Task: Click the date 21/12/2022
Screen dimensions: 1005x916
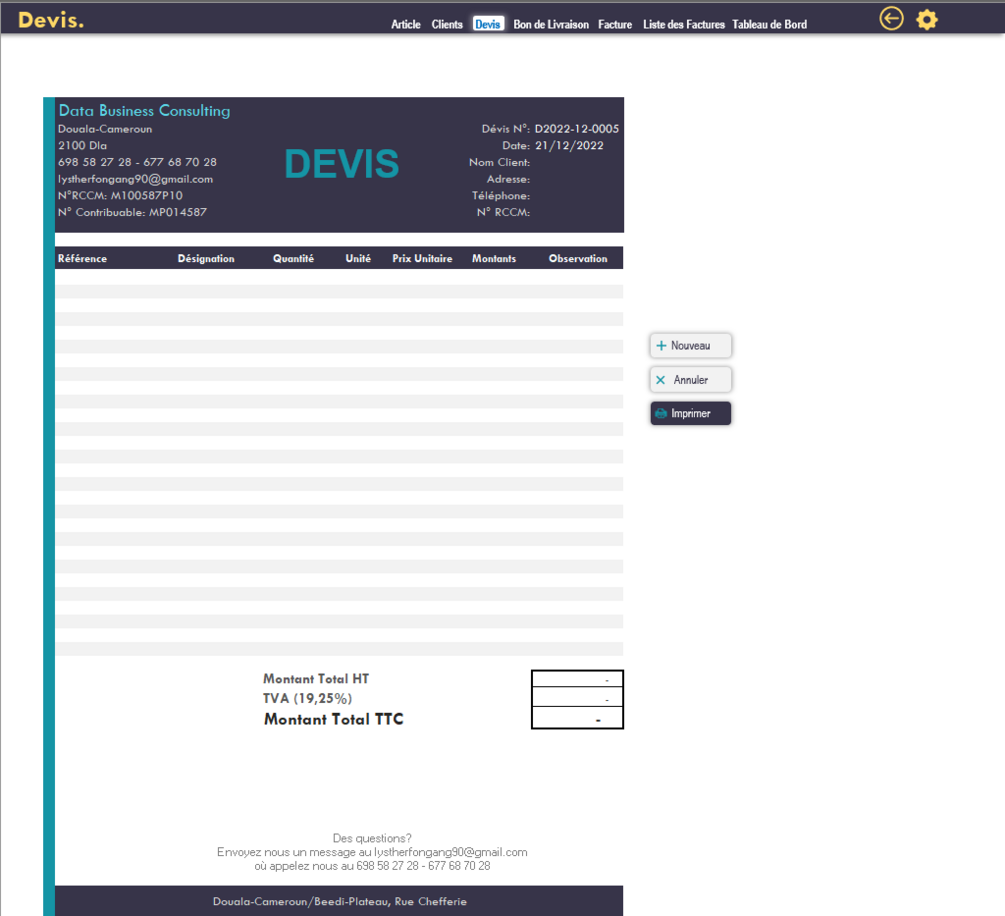Action: [569, 146]
